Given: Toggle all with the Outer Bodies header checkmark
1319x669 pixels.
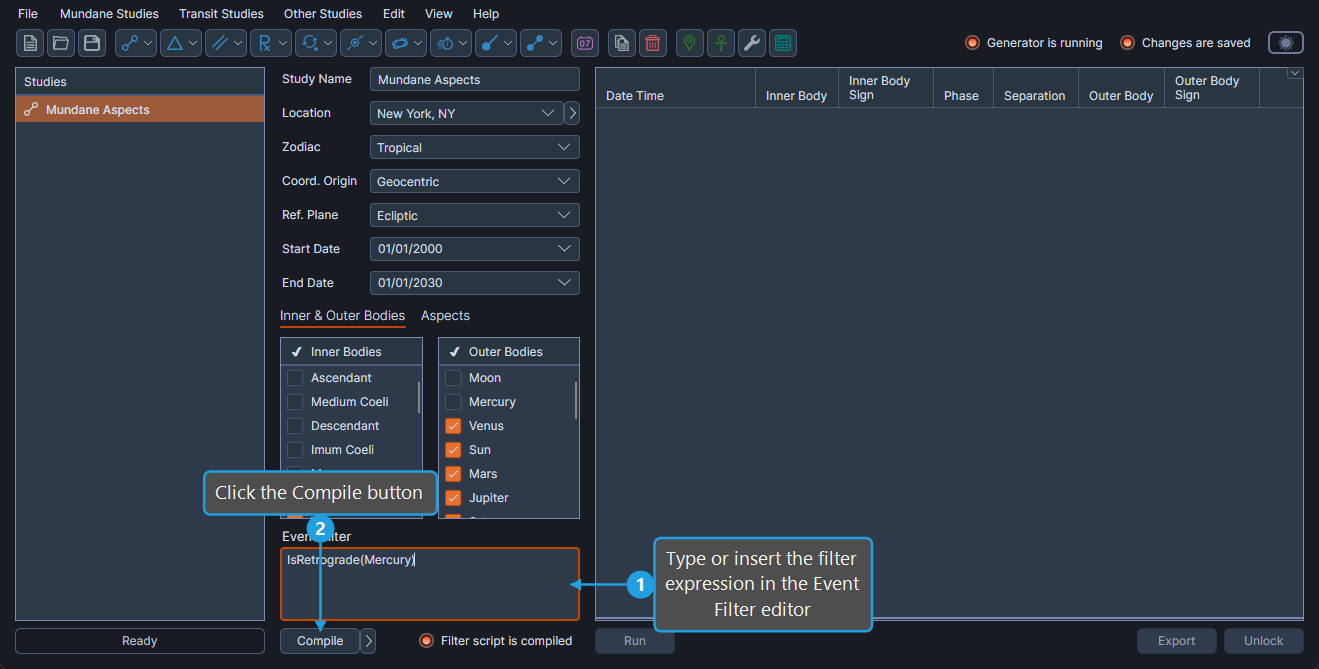Looking at the screenshot, I should coord(455,352).
